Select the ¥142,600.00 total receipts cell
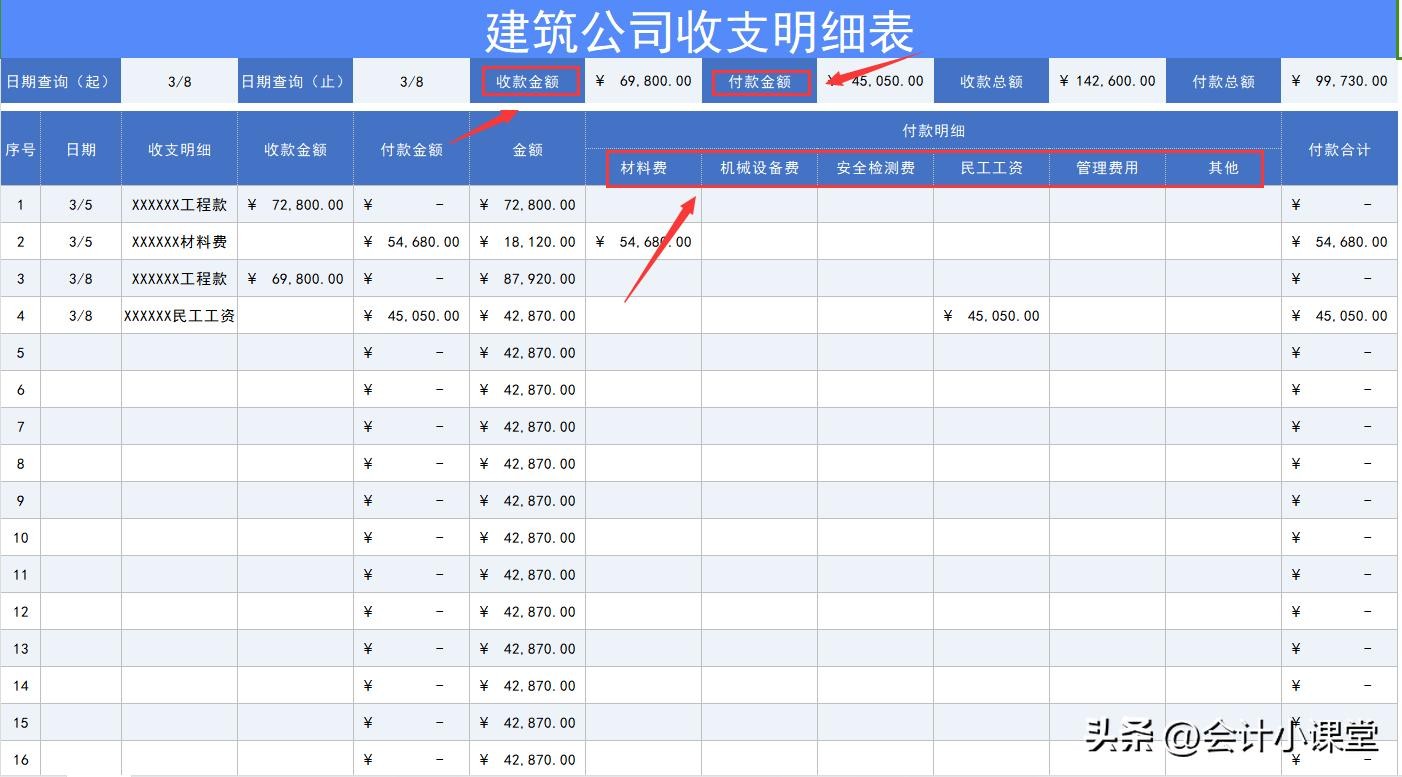 (1106, 82)
